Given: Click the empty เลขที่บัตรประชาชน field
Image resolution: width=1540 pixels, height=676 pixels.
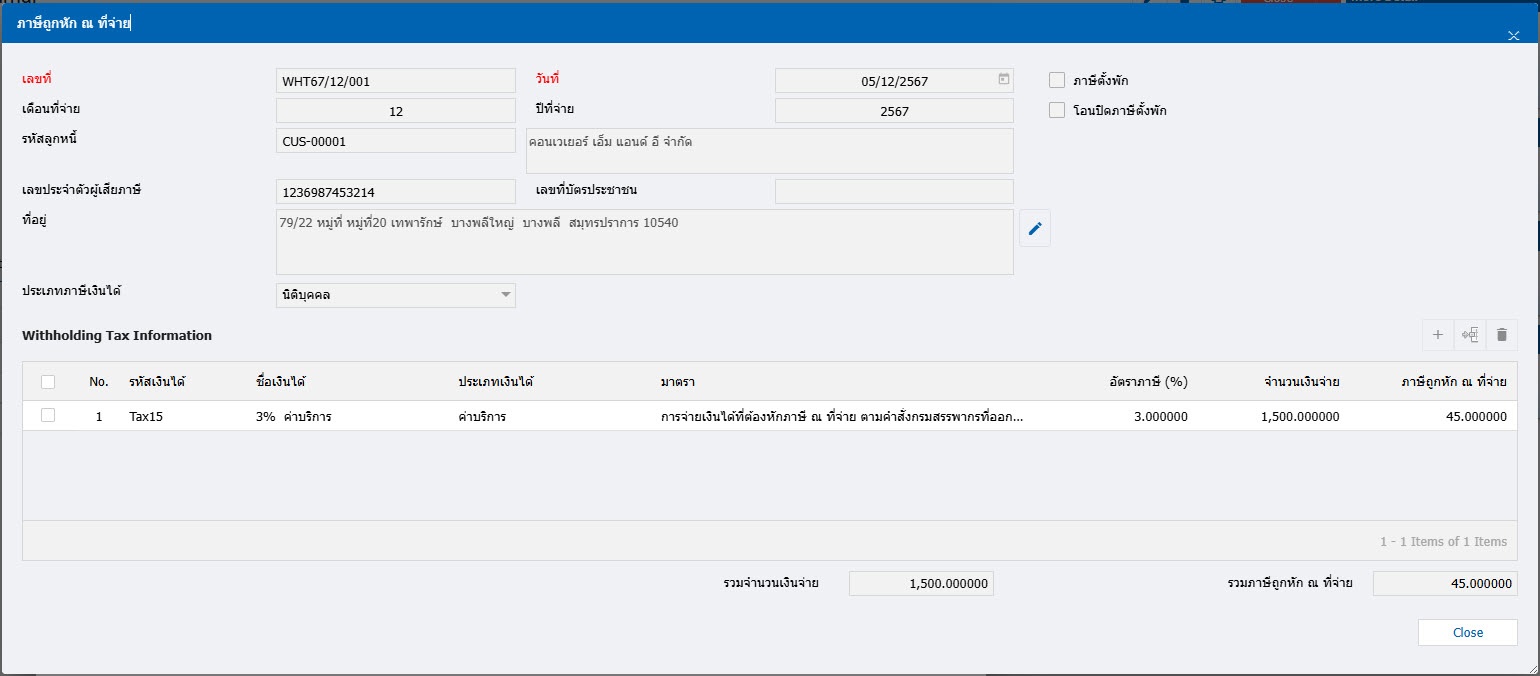Looking at the screenshot, I should tap(894, 192).
